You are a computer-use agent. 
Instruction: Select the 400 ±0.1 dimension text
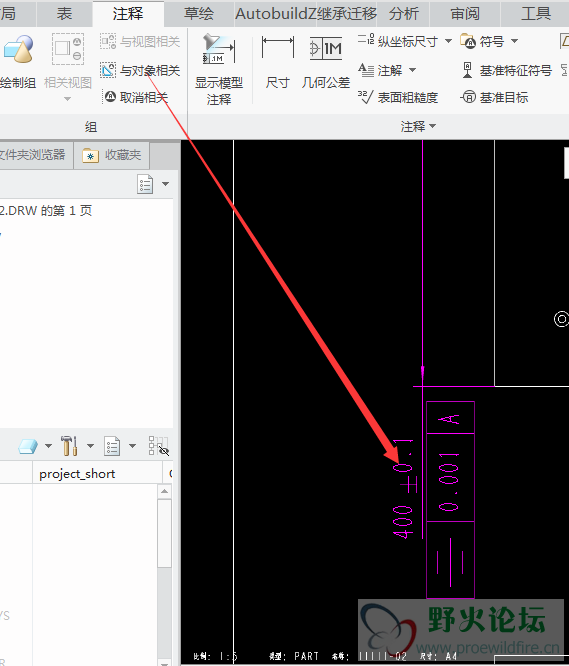point(404,489)
